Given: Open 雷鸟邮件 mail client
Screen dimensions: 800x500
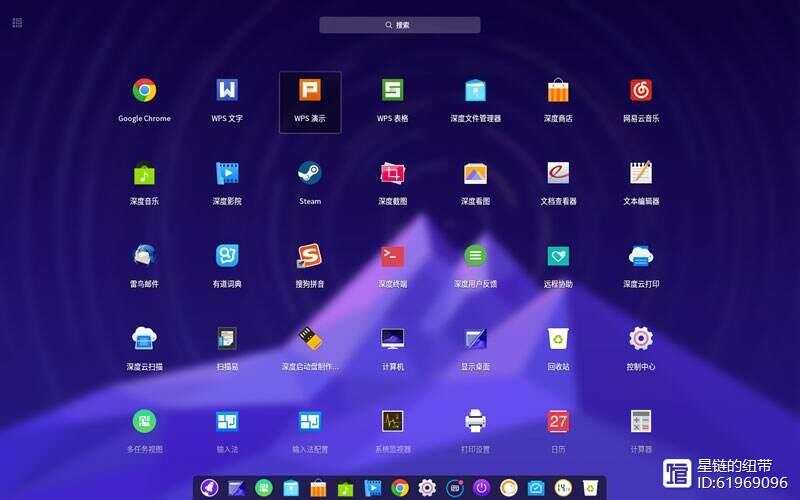Looking at the screenshot, I should (x=144, y=256).
